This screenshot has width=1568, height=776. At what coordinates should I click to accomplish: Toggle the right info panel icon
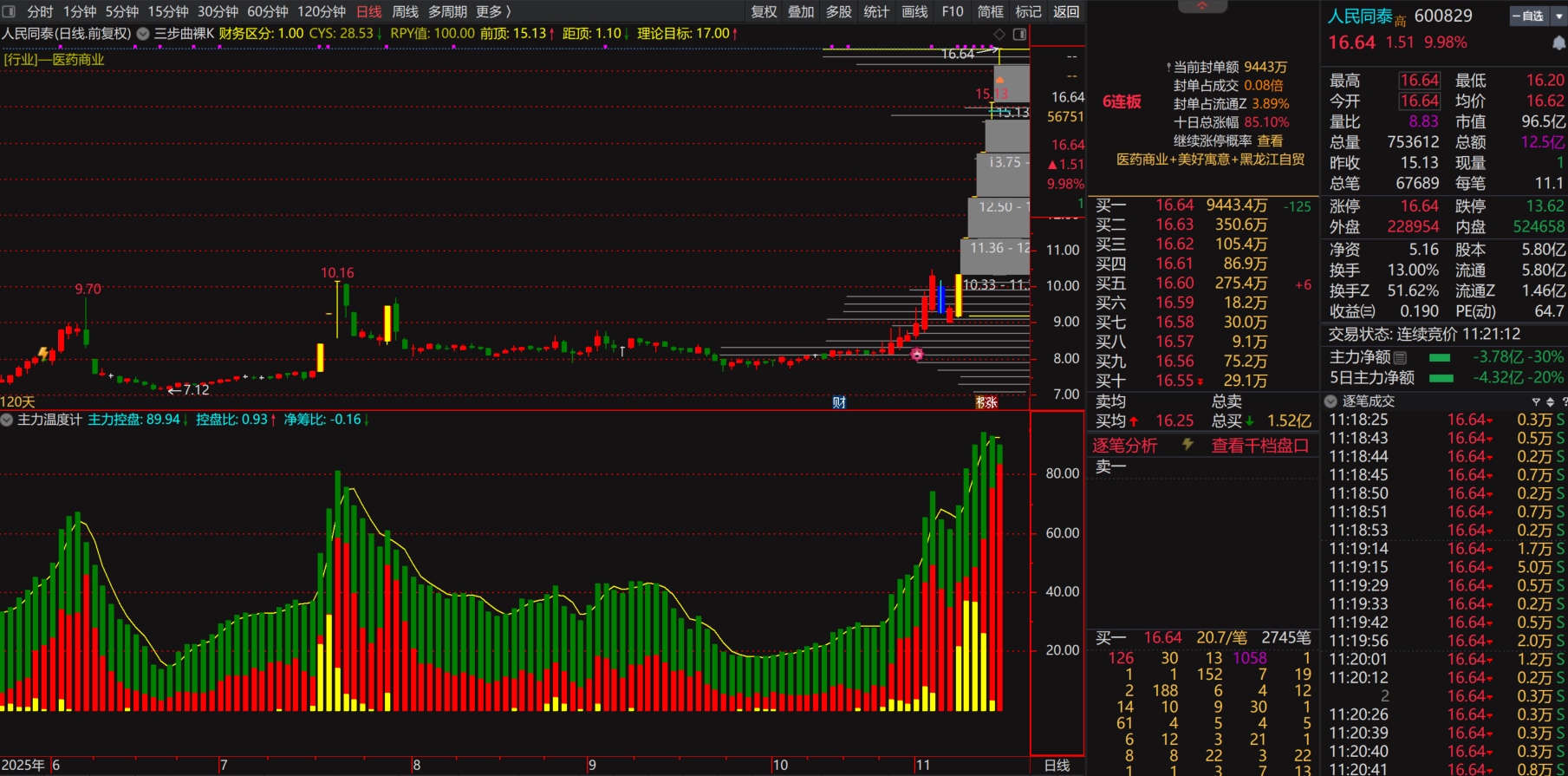[x=1020, y=34]
